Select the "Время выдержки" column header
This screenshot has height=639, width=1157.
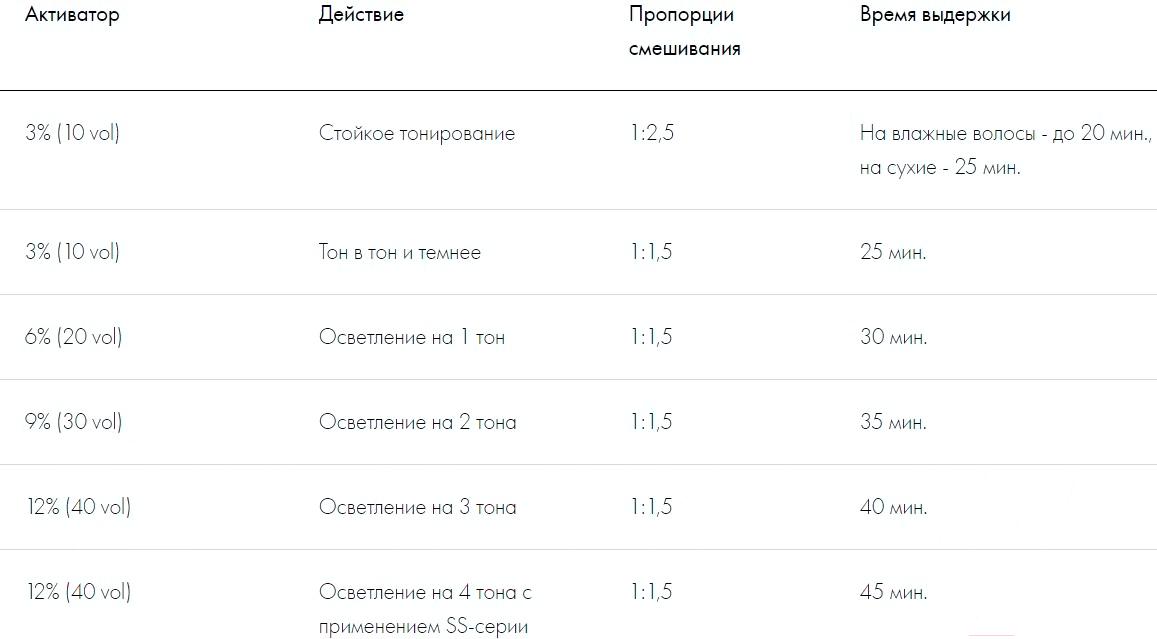click(935, 15)
